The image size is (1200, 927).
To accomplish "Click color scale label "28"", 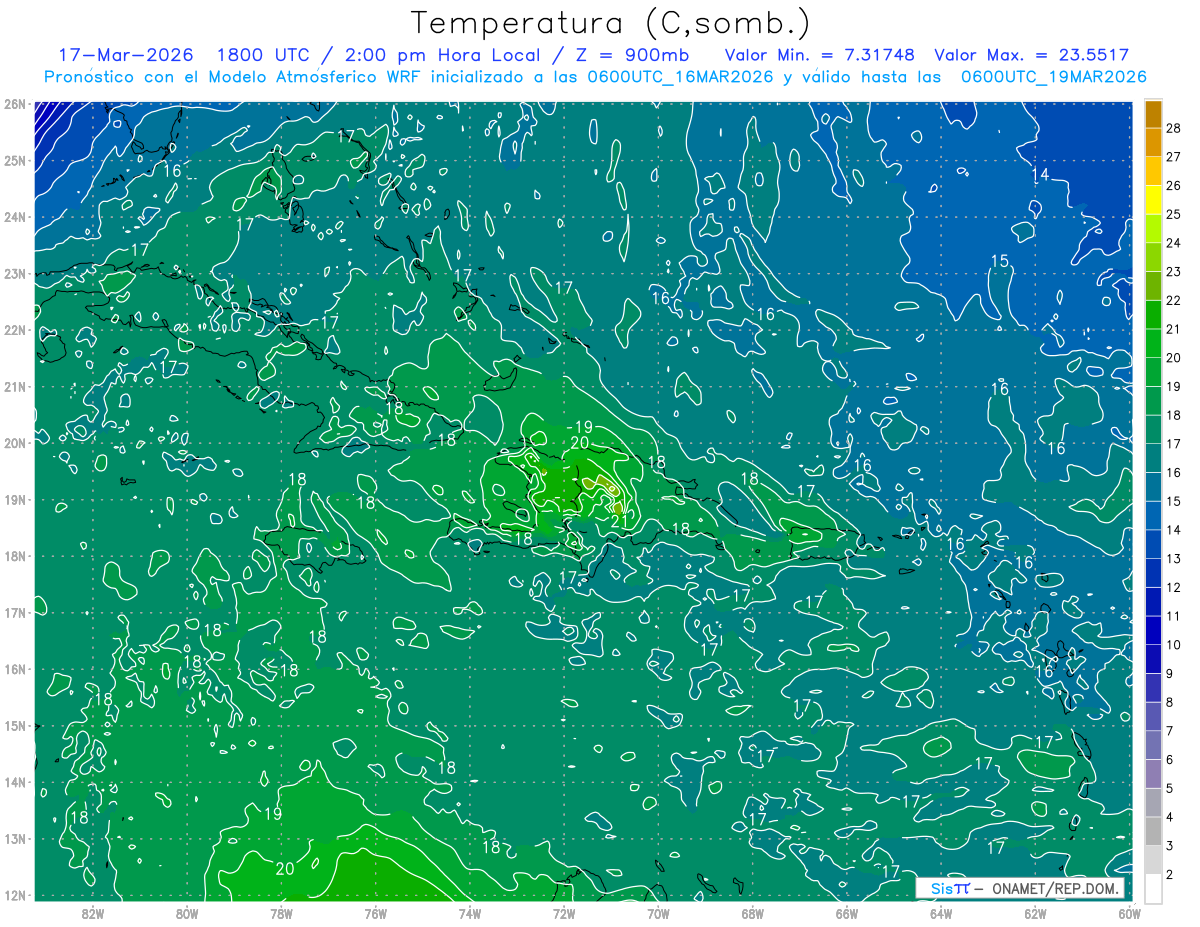I will pyautogui.click(x=1174, y=127).
